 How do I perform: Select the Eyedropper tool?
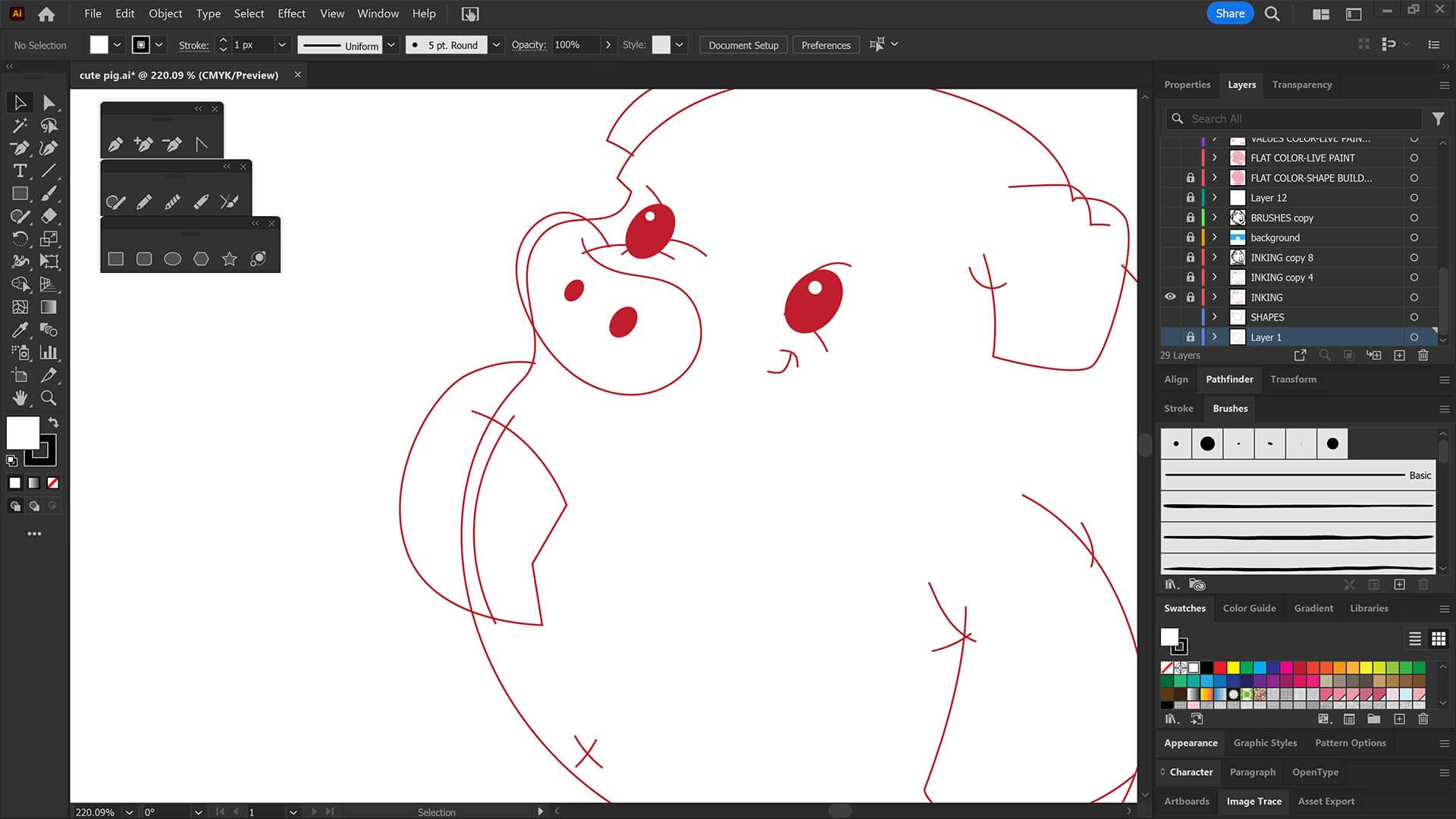[20, 330]
